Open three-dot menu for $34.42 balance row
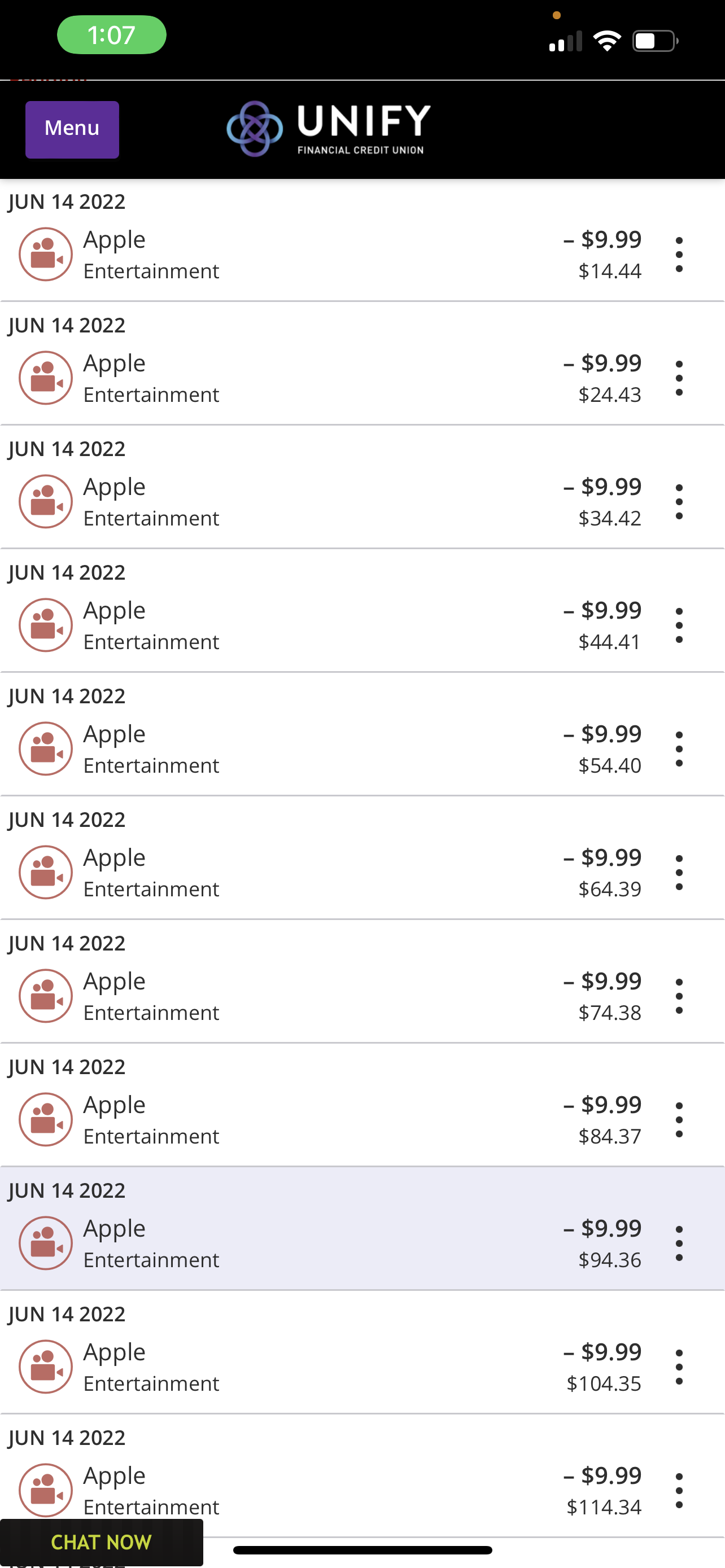725x1568 pixels. pos(679,502)
